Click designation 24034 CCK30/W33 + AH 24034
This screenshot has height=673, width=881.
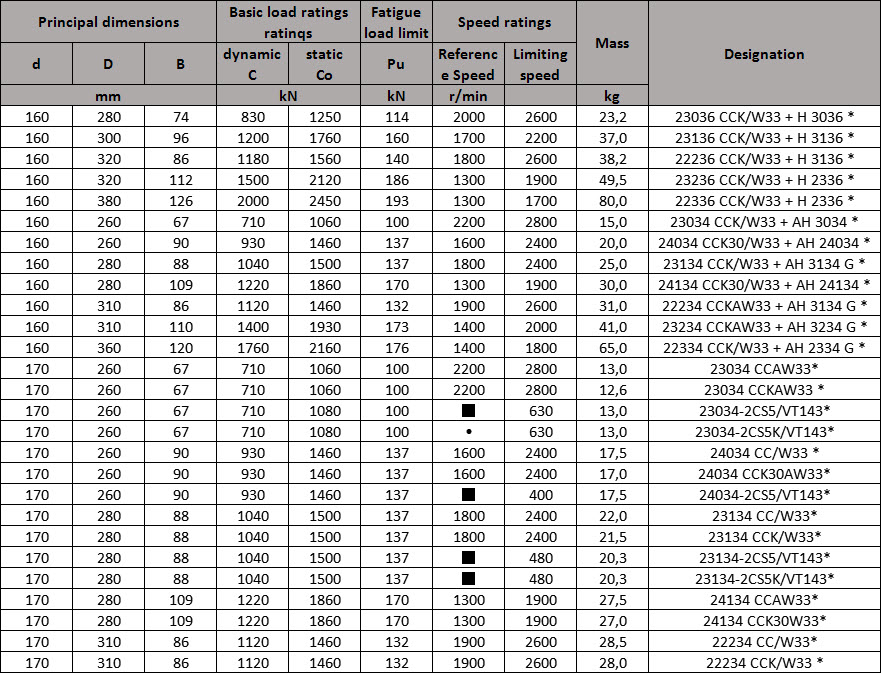click(764, 243)
